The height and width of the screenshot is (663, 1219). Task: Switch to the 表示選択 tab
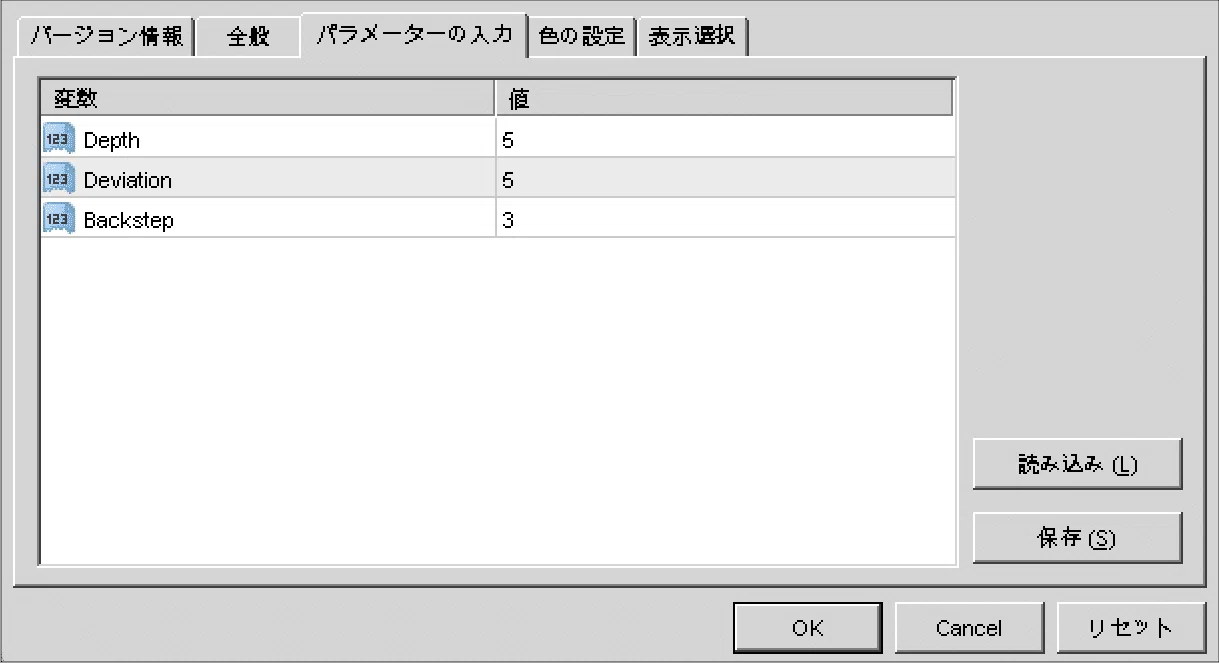pos(692,37)
